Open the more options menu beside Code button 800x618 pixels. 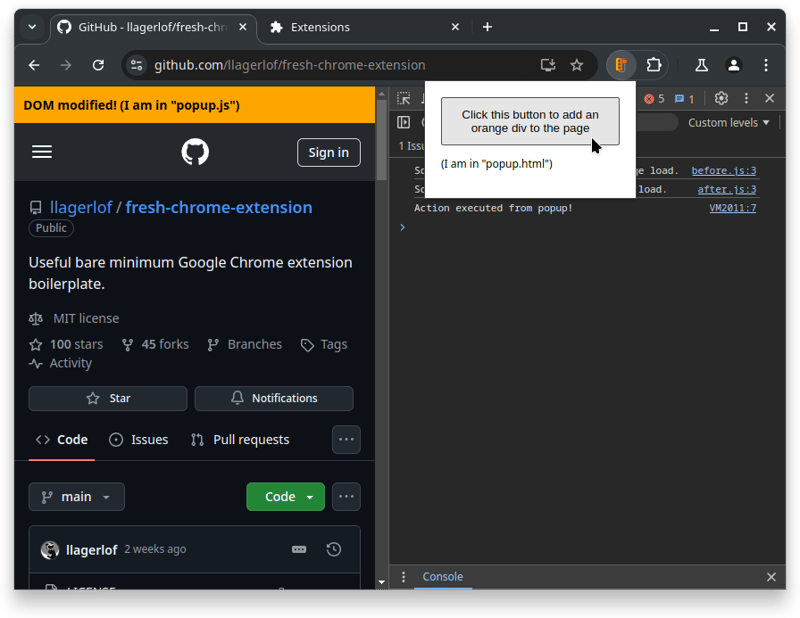(x=346, y=497)
